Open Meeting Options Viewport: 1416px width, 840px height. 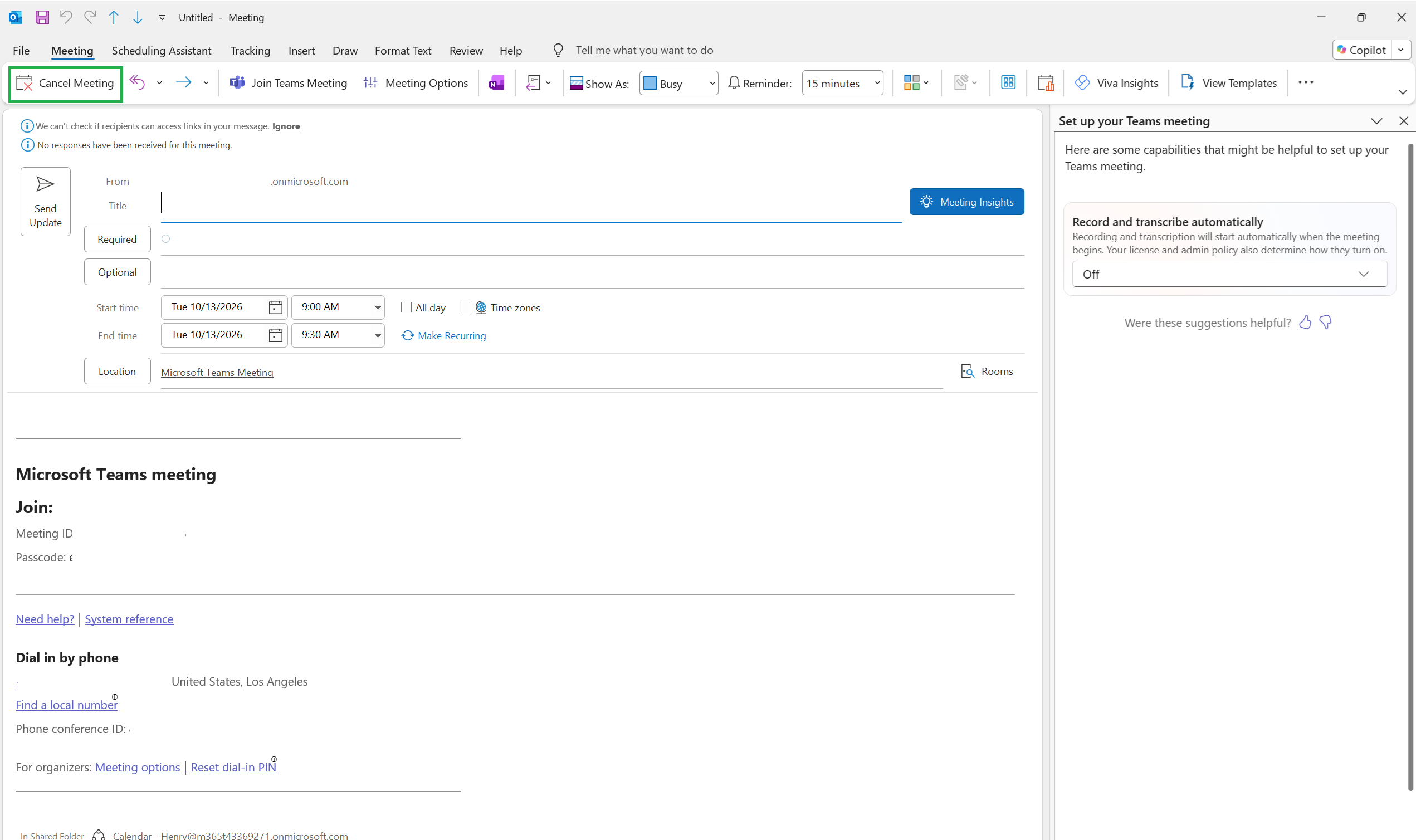(416, 83)
